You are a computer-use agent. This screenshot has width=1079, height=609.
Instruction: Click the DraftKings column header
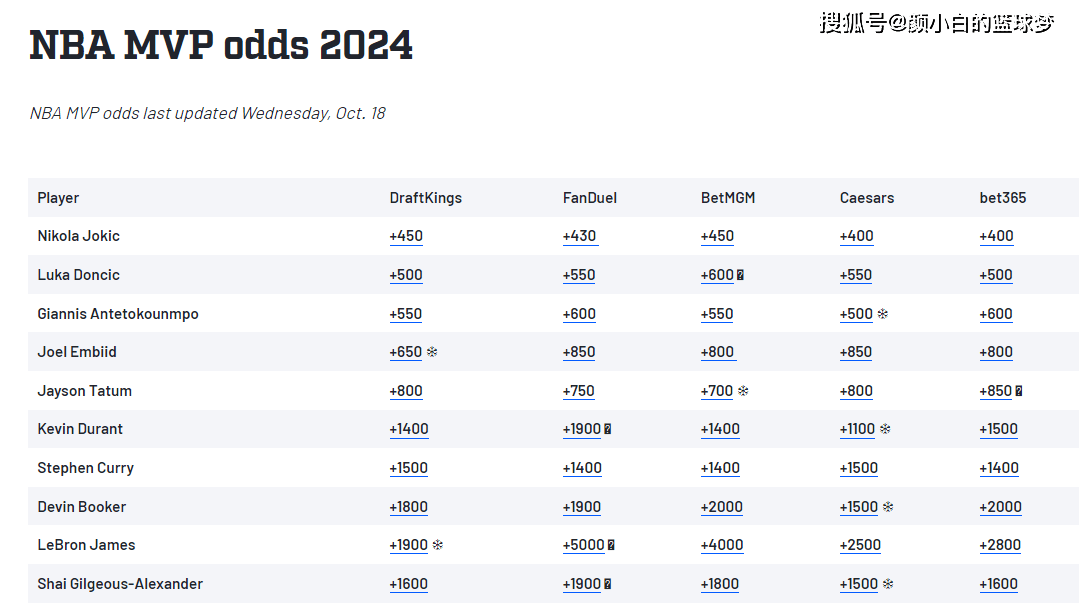pyautogui.click(x=425, y=198)
